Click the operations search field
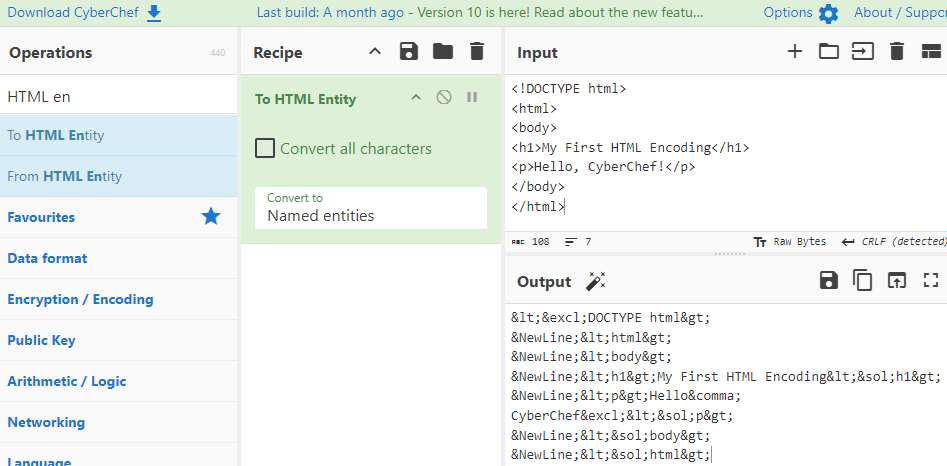This screenshot has width=947, height=466. pyautogui.click(x=118, y=97)
